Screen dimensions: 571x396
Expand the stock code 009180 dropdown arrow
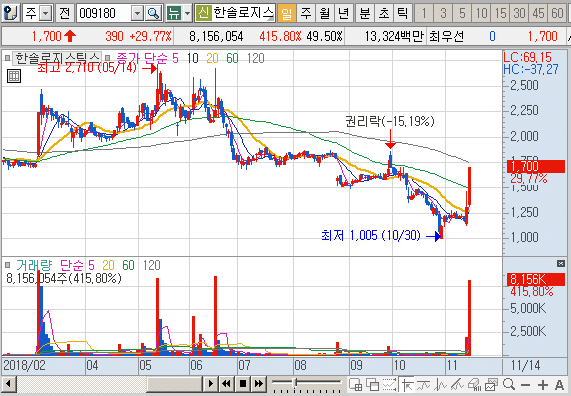tap(137, 13)
